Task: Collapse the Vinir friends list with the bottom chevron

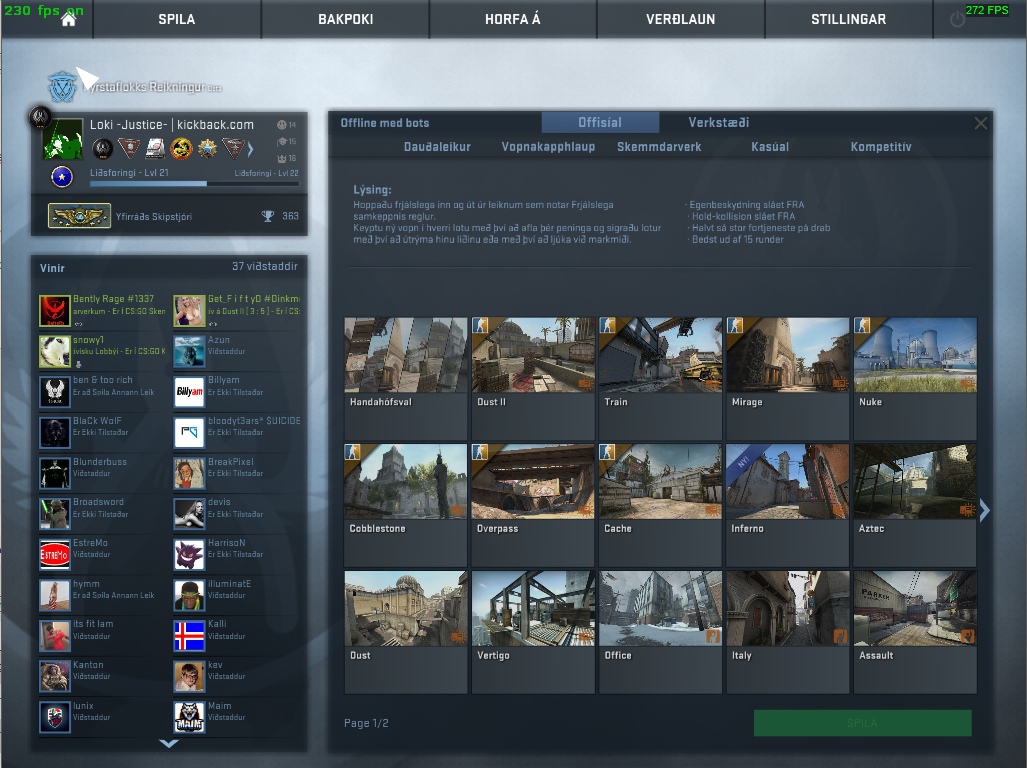Action: coord(168,743)
